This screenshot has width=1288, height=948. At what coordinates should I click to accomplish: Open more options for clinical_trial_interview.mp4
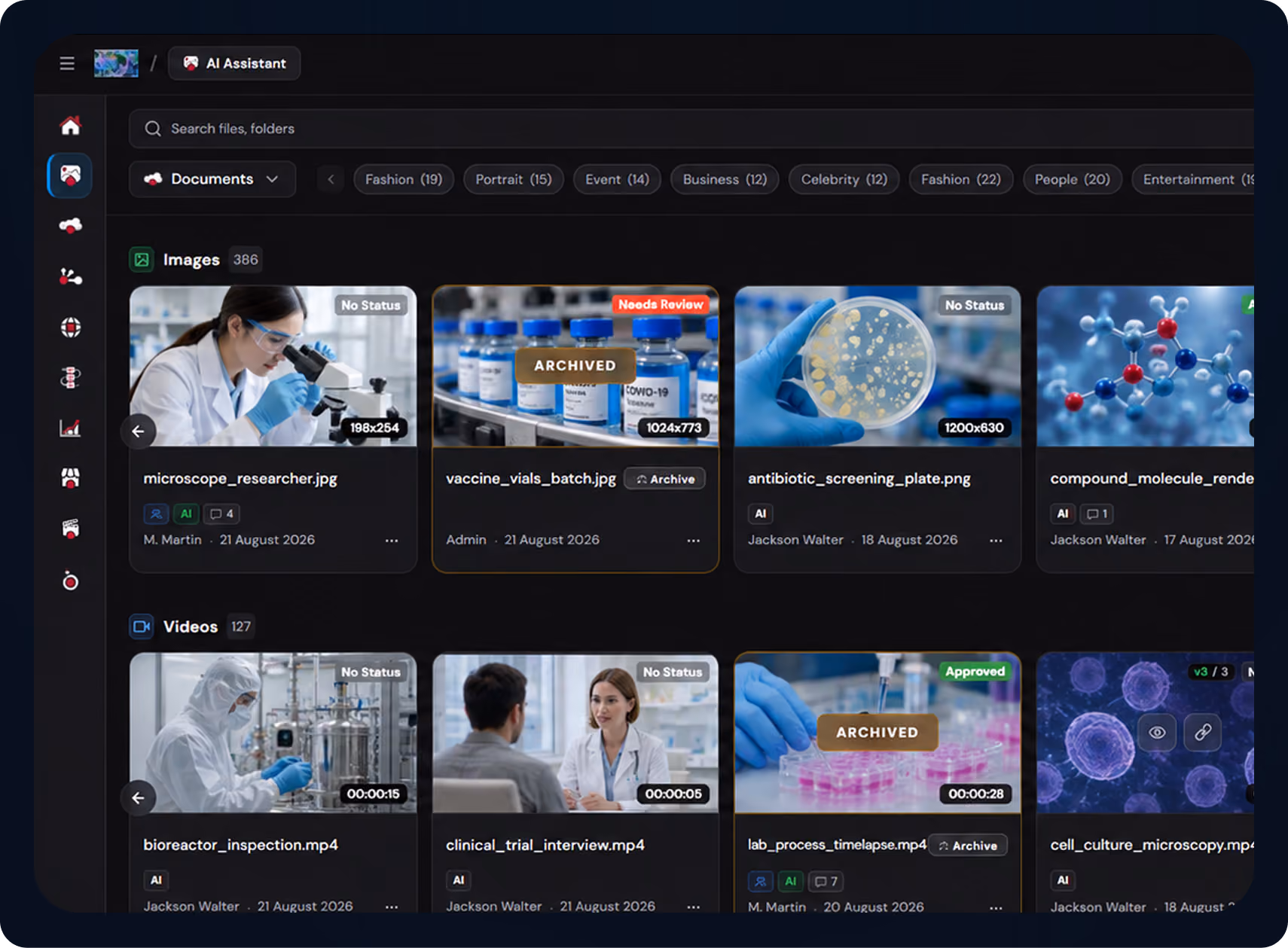coord(694,907)
